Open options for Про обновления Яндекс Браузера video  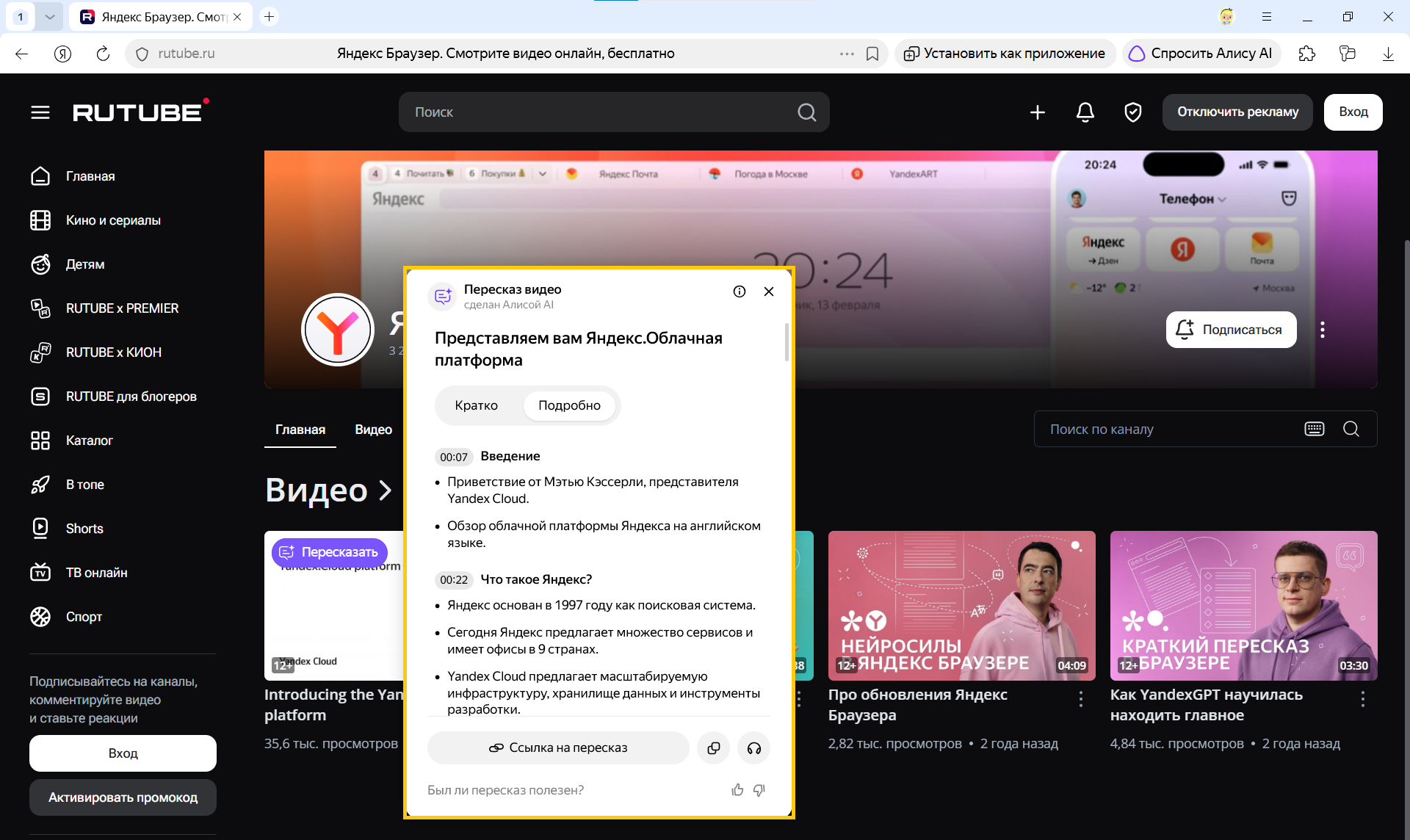click(1081, 699)
